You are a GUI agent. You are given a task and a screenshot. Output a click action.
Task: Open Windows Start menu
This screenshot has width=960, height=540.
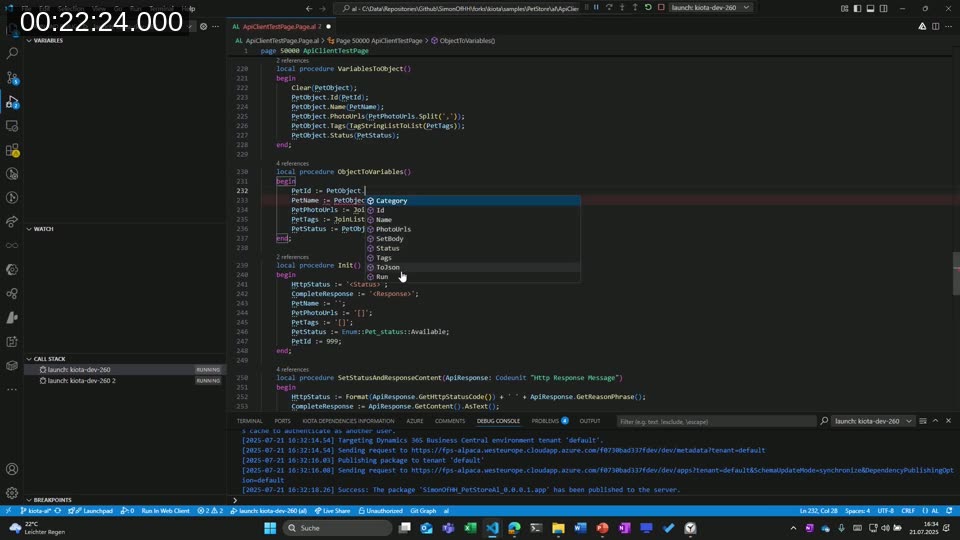[x=270, y=528]
